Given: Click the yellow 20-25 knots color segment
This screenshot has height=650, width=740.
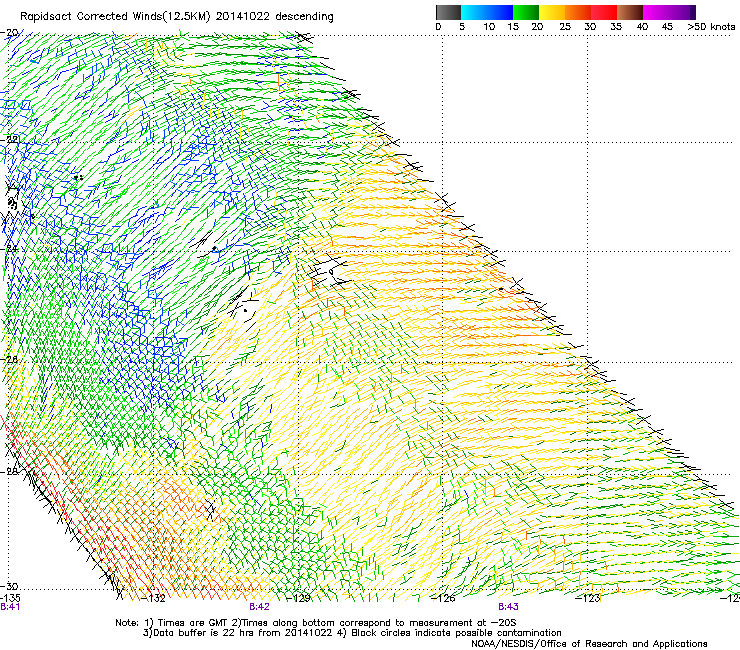Looking at the screenshot, I should pos(552,12).
